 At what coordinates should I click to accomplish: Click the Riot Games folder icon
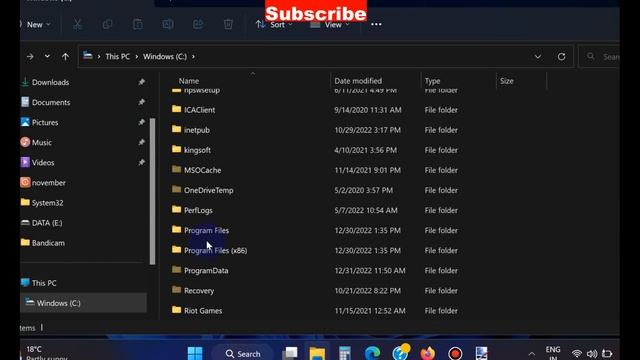click(176, 310)
